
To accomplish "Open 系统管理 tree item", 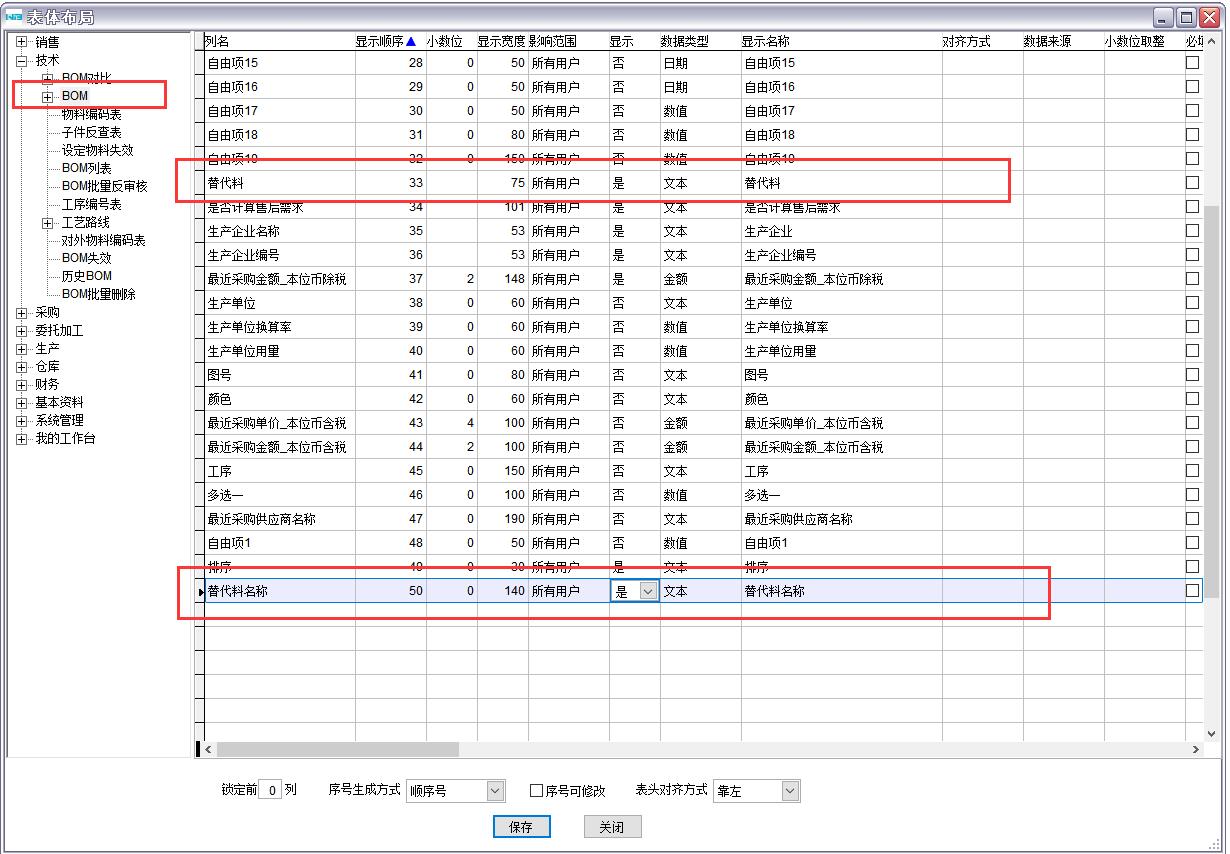I will (x=59, y=421).
